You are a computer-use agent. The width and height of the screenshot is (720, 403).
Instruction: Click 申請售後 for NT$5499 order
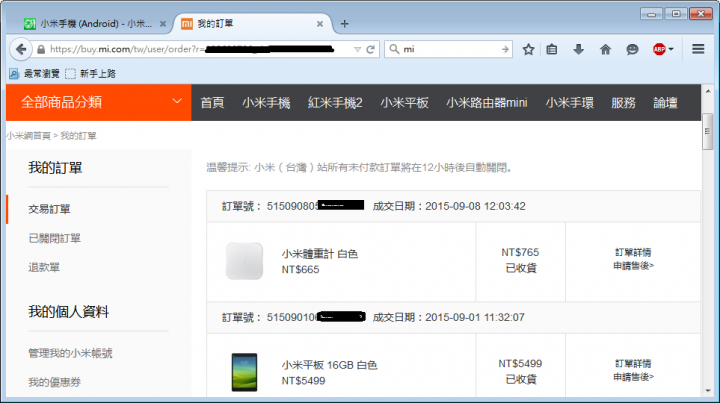[634, 377]
